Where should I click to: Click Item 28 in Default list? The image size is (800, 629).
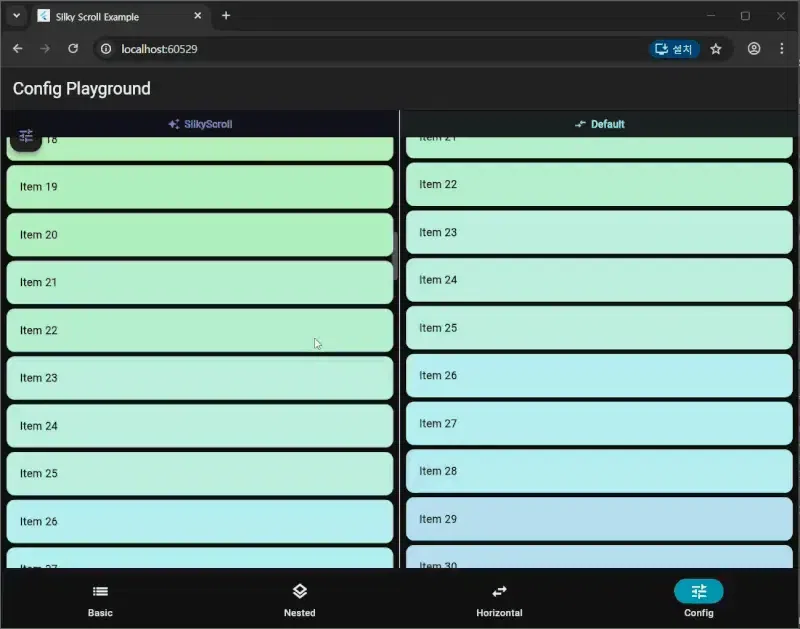pos(599,471)
